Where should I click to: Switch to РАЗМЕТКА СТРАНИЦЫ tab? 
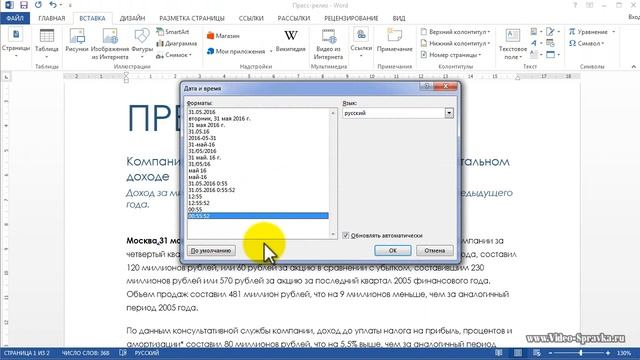[x=192, y=18]
